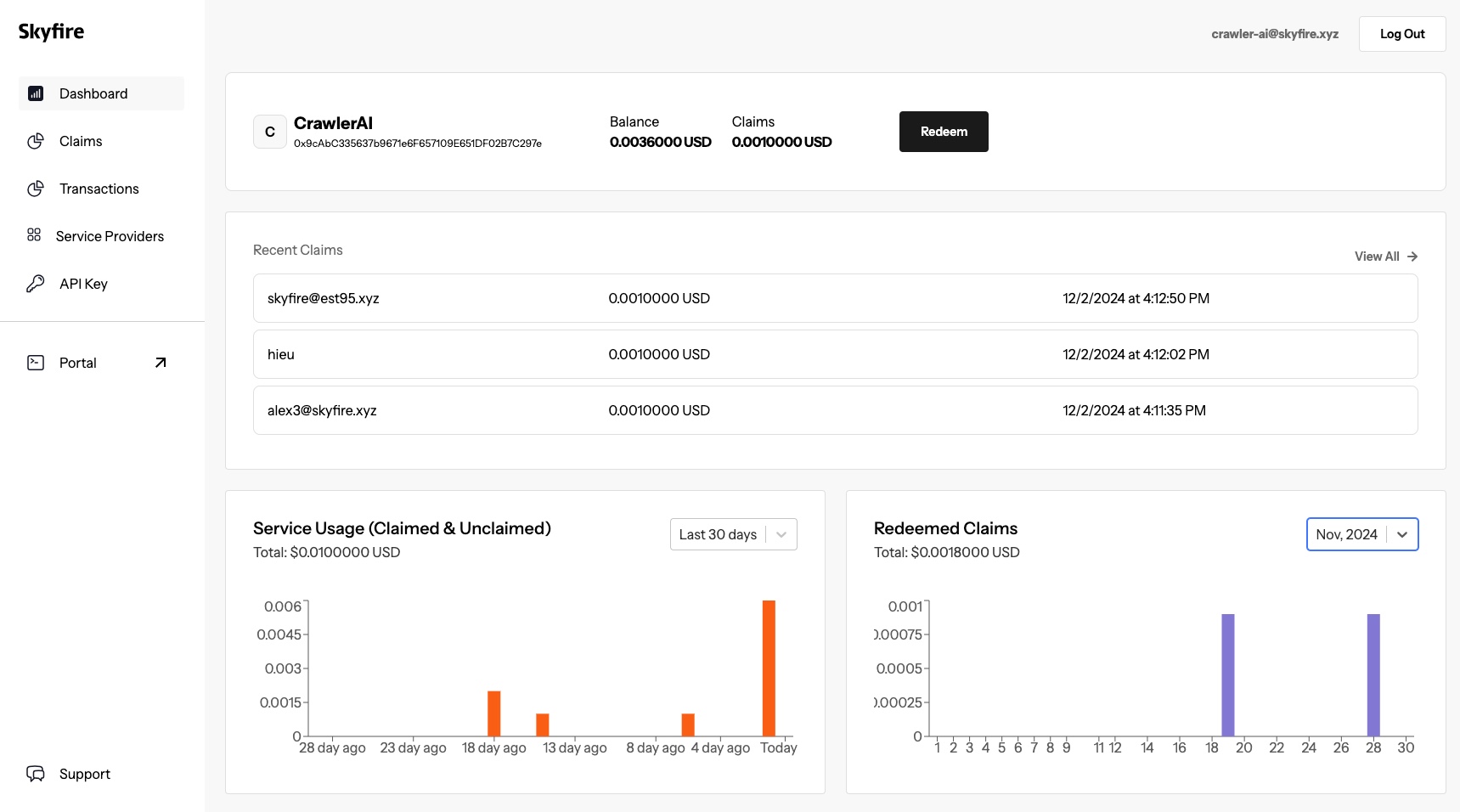Open the Claims sidebar page
The width and height of the screenshot is (1460, 812).
pyautogui.click(x=101, y=141)
